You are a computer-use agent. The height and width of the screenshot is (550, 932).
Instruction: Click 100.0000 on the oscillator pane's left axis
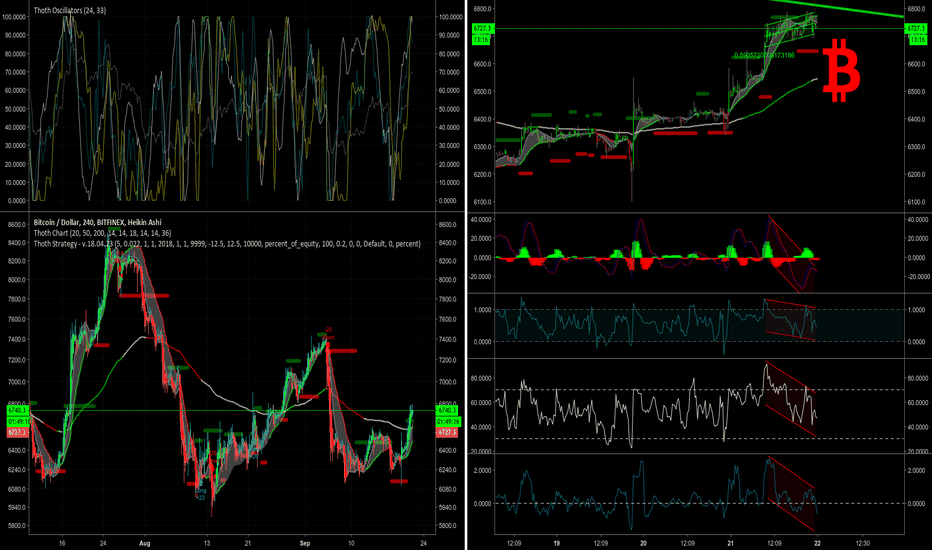[14, 17]
